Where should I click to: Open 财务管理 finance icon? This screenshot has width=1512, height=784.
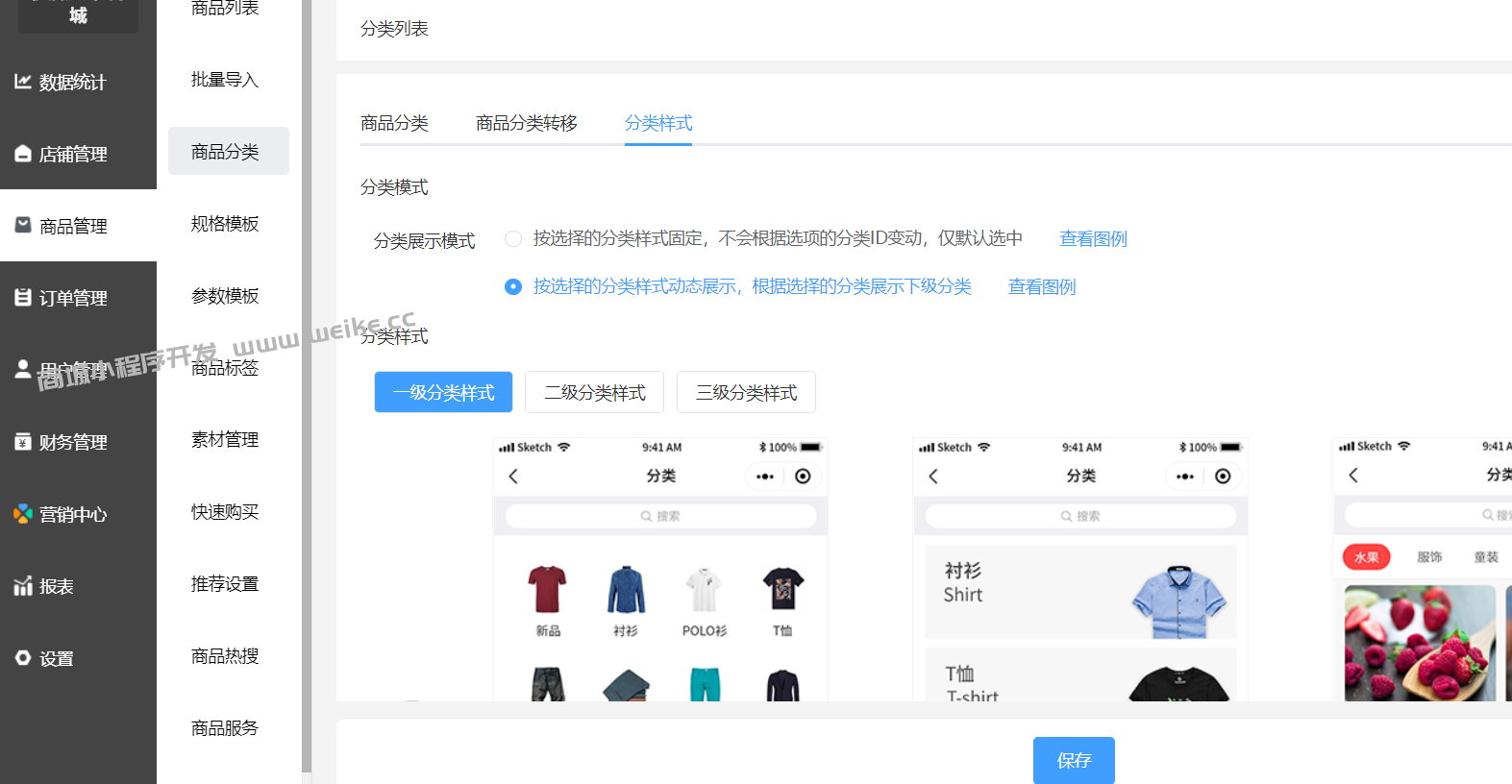tap(23, 442)
